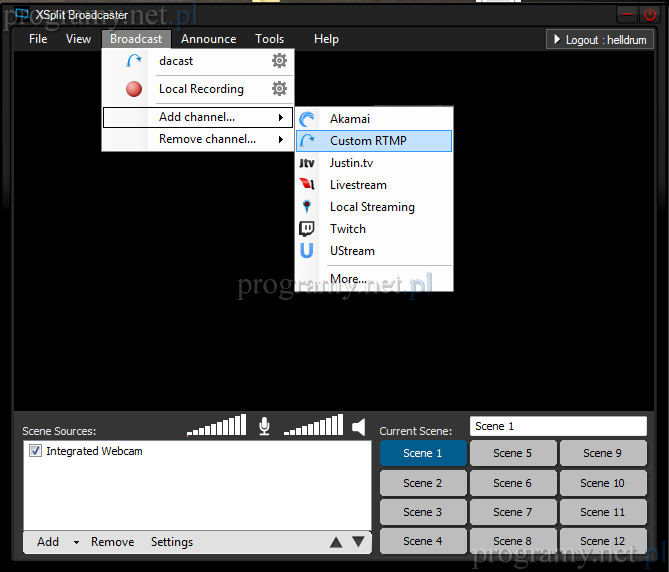Screen dimensions: 669x572
Task: Click the Twitch icon in submenu
Action: (307, 229)
